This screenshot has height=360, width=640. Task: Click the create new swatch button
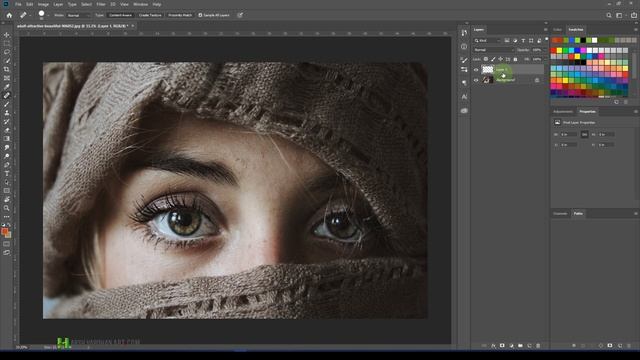coord(616,102)
